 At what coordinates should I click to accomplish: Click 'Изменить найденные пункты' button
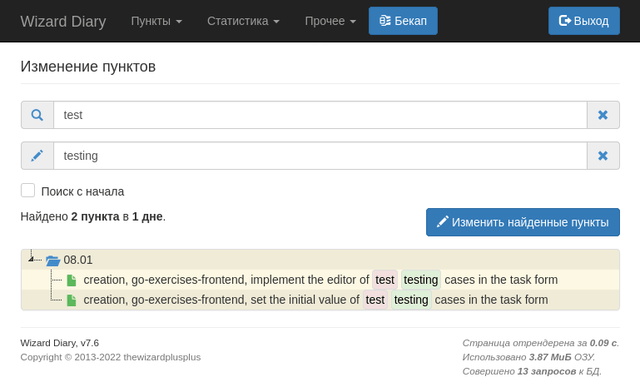523,222
